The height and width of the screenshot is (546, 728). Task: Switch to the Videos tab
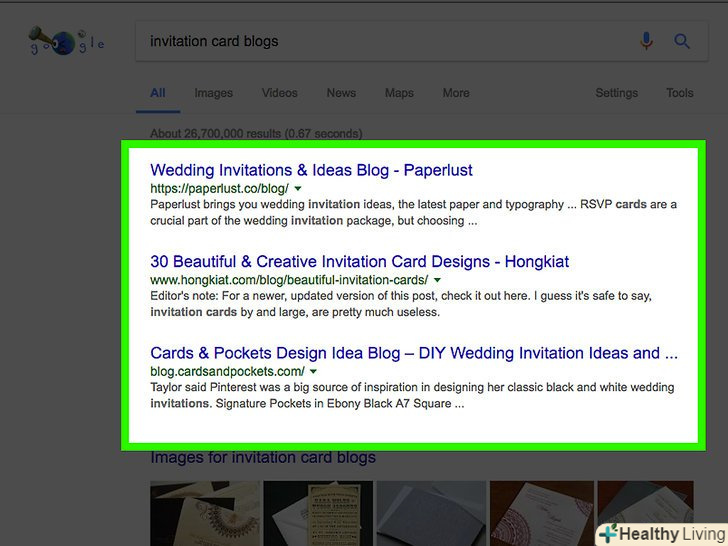pos(279,93)
